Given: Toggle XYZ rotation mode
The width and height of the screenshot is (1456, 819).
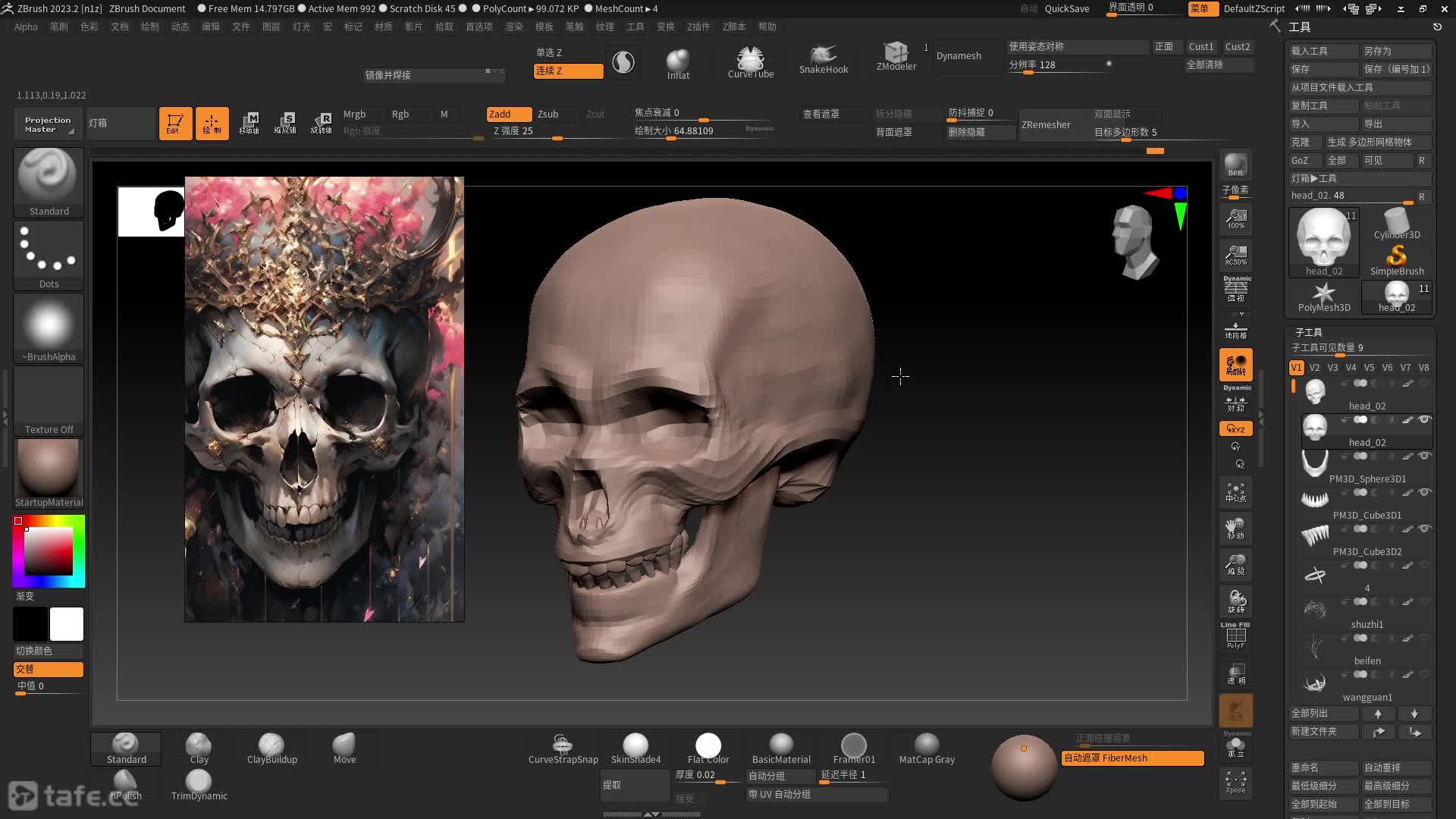Looking at the screenshot, I should tap(1235, 428).
